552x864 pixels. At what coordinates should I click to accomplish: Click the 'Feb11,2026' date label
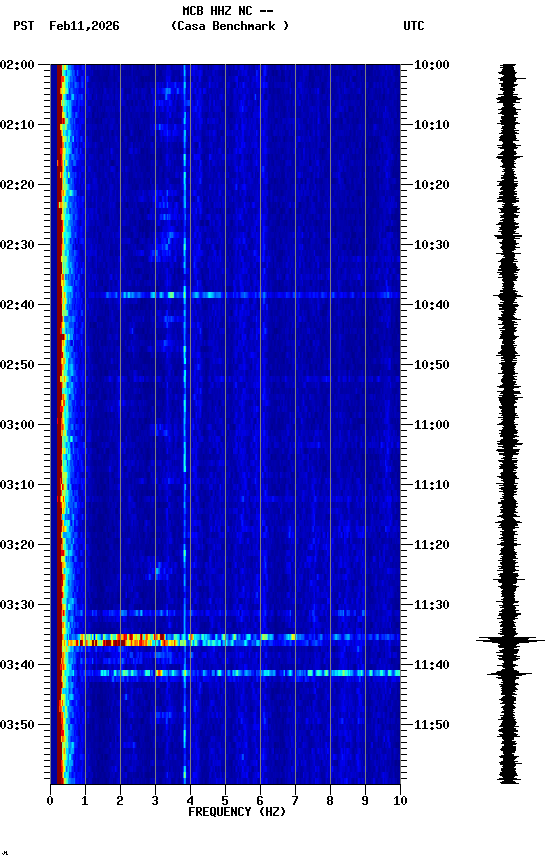coord(84,26)
